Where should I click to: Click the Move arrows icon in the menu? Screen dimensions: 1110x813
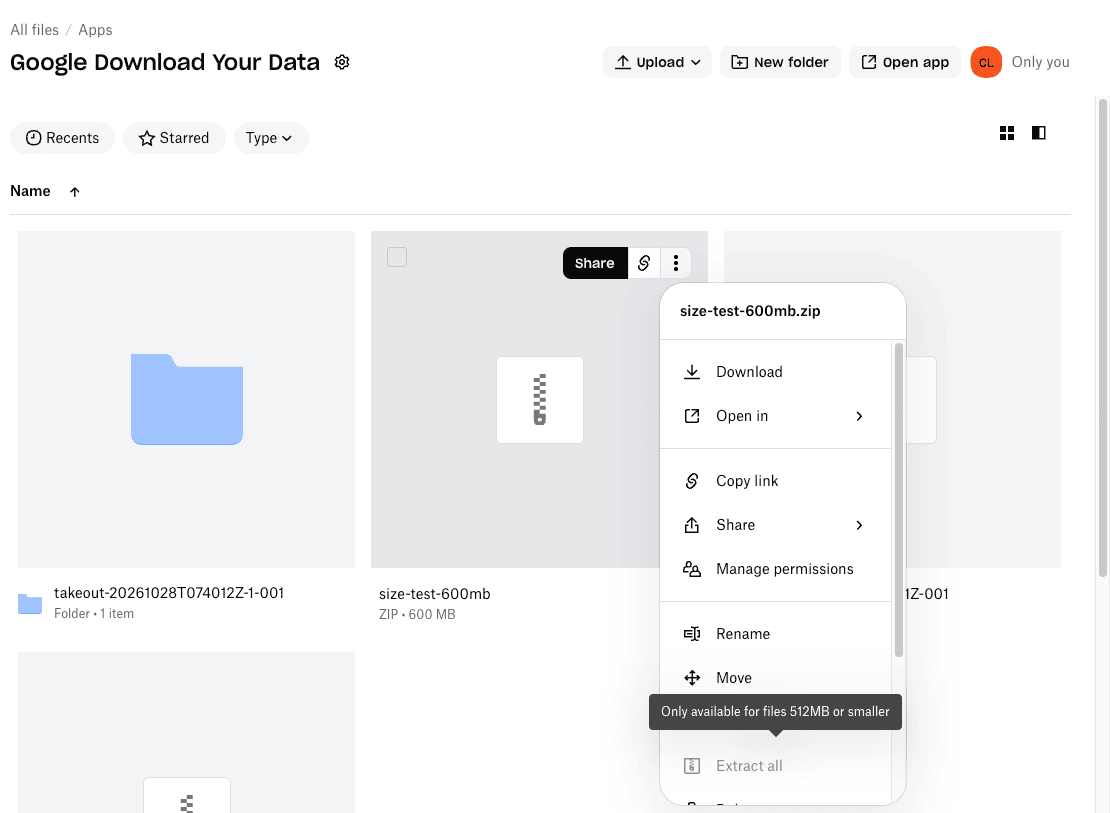click(692, 678)
